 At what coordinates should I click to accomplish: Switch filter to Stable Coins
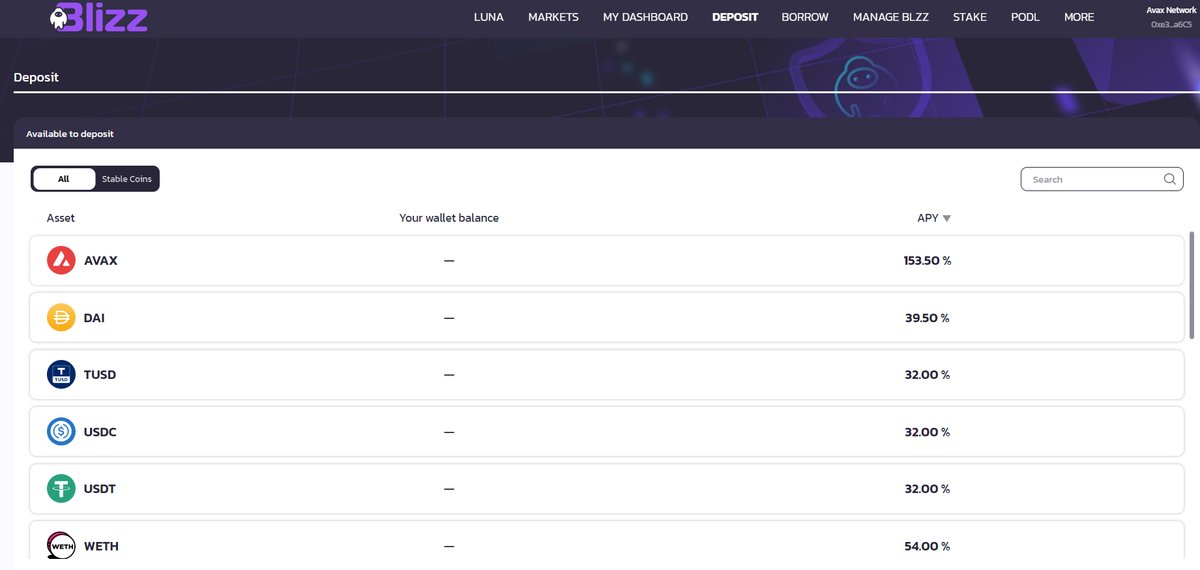(127, 179)
